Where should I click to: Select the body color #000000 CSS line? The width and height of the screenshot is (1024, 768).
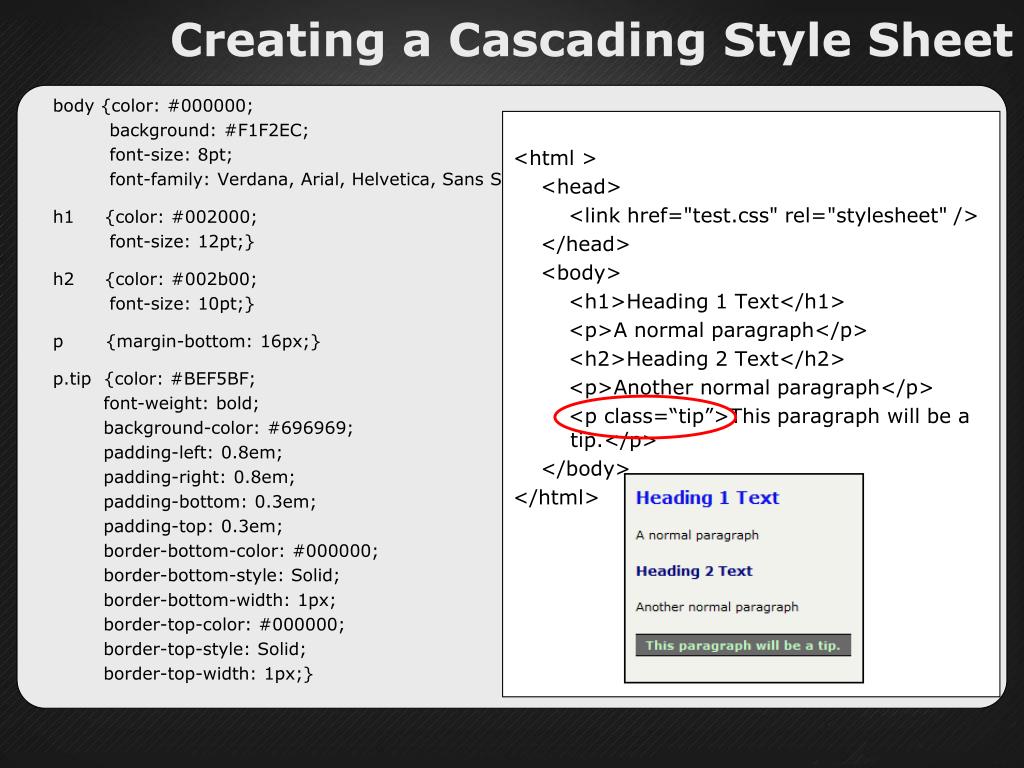[x=154, y=105]
